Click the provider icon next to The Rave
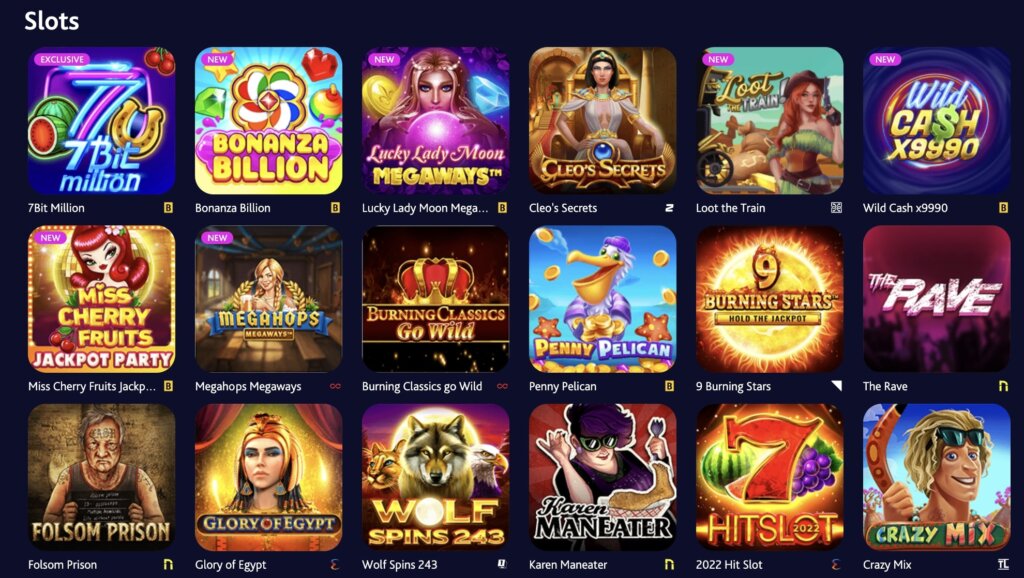Image resolution: width=1024 pixels, height=578 pixels. coord(1003,386)
